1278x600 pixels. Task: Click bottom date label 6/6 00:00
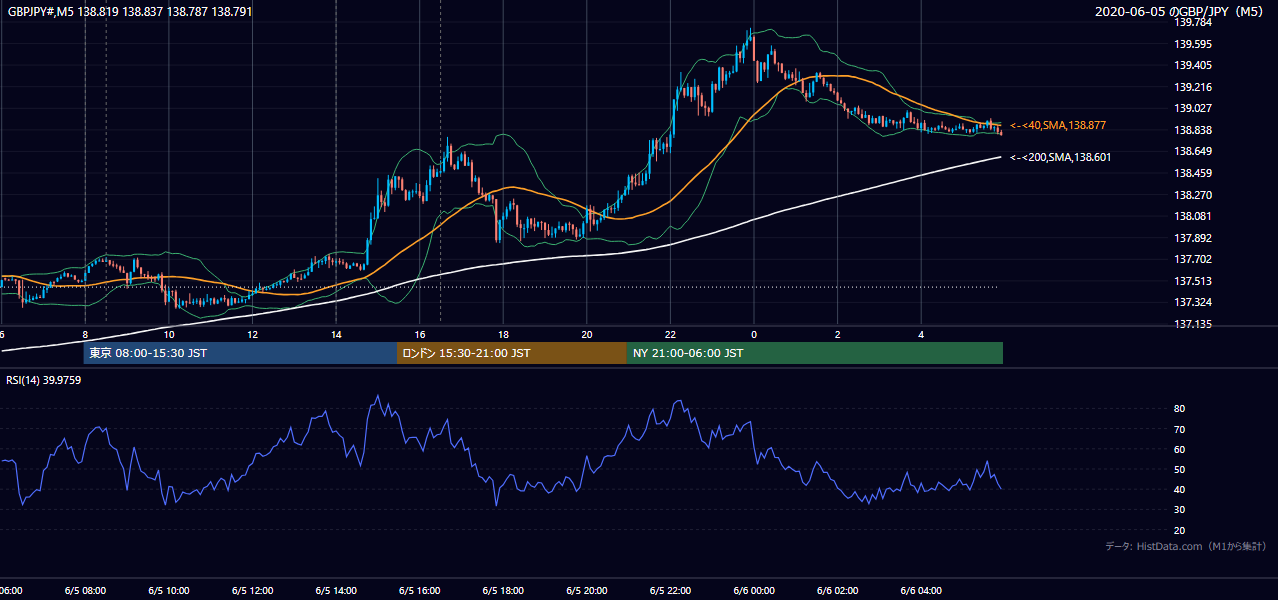pos(754,591)
